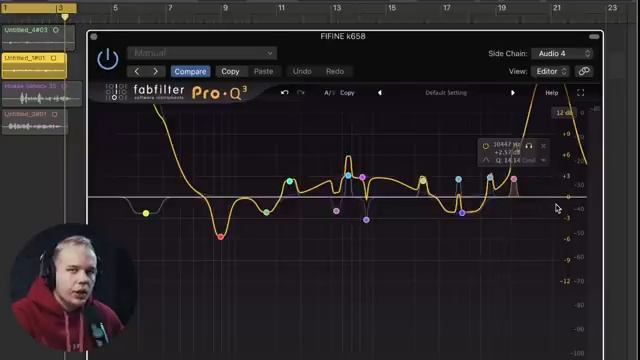640x360 pixels.
Task: Open the Default Setting preset menu
Action: point(446,93)
